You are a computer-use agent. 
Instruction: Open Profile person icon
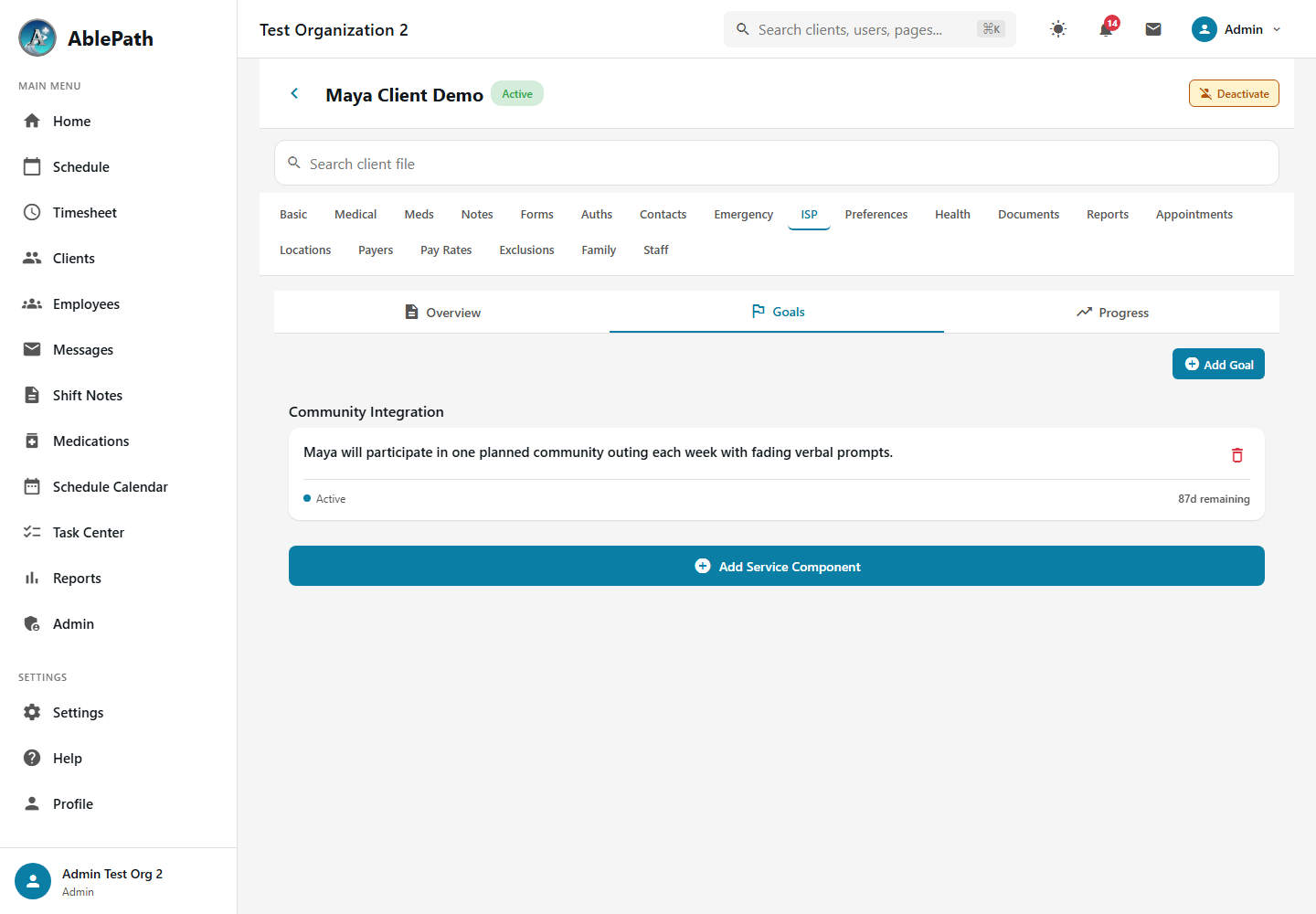click(x=32, y=803)
